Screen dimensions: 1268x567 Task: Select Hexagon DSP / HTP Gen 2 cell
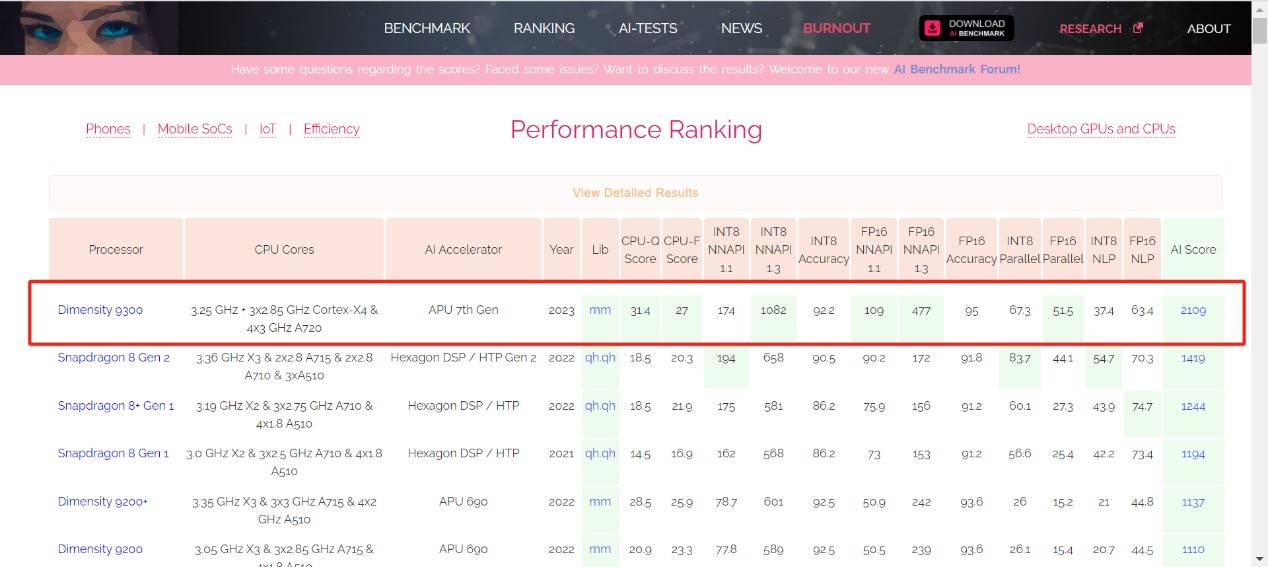pyautogui.click(x=463, y=358)
